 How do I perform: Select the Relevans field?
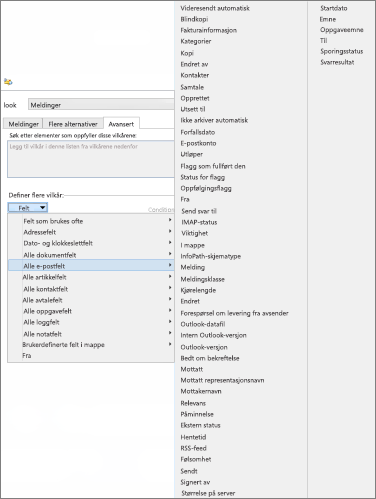(x=193, y=403)
